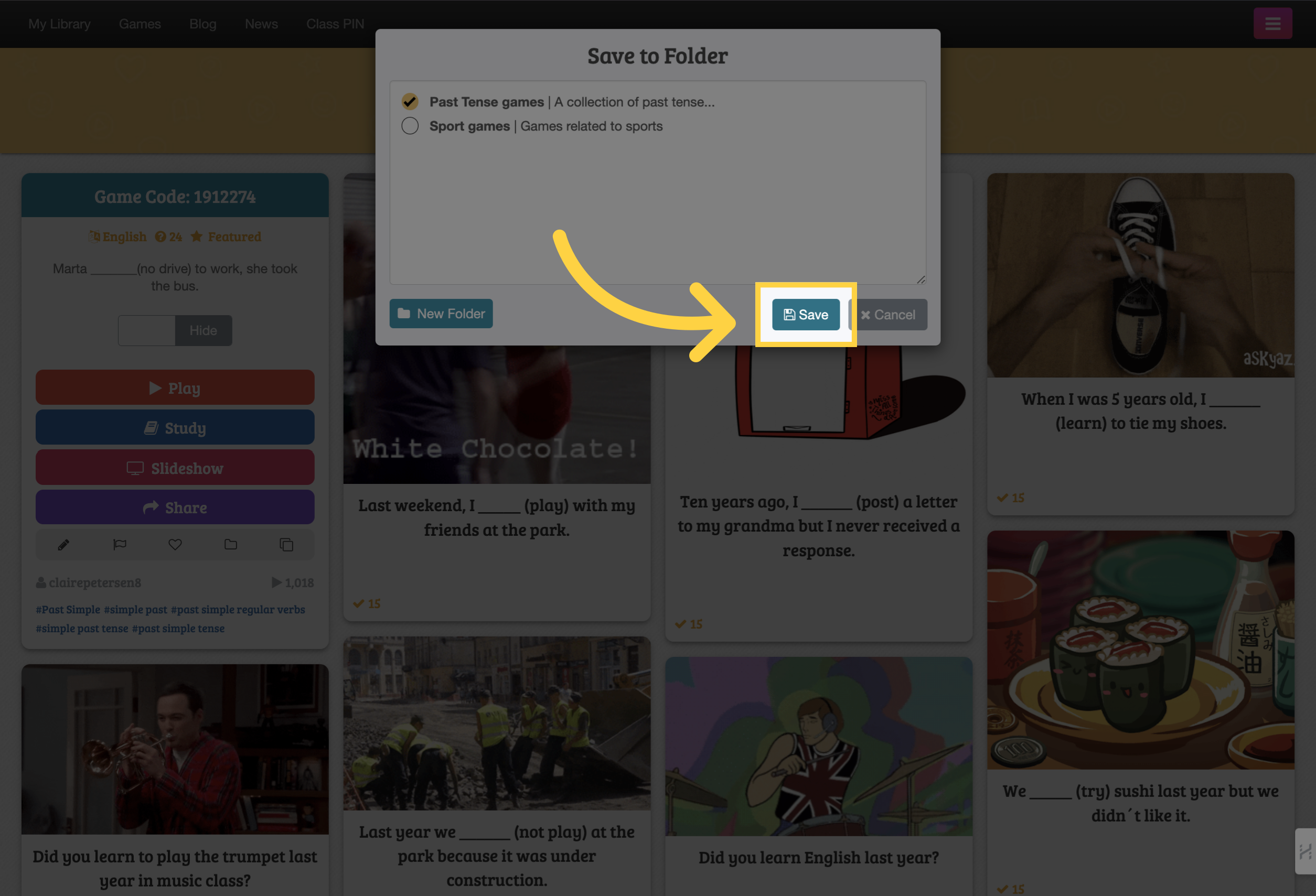Click the 'Marta (no drive) to work' question
Viewport: 1316px width, 896px height.
[175, 277]
